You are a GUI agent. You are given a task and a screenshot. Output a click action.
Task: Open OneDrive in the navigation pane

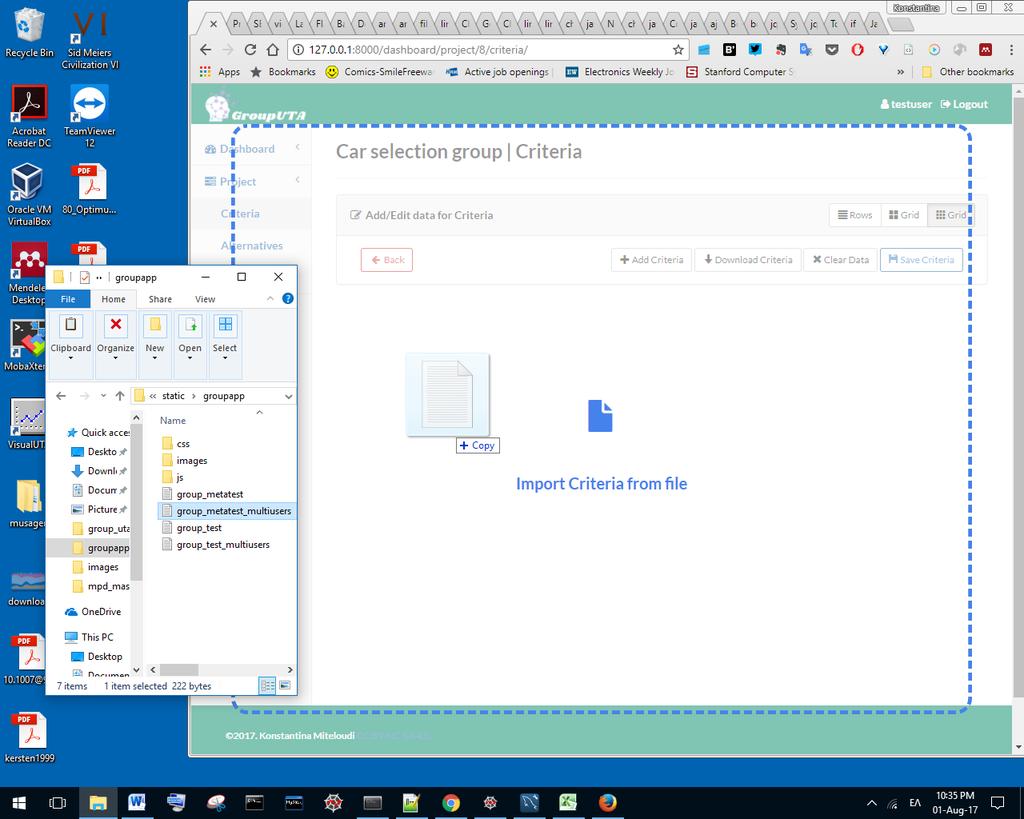tap(93, 611)
